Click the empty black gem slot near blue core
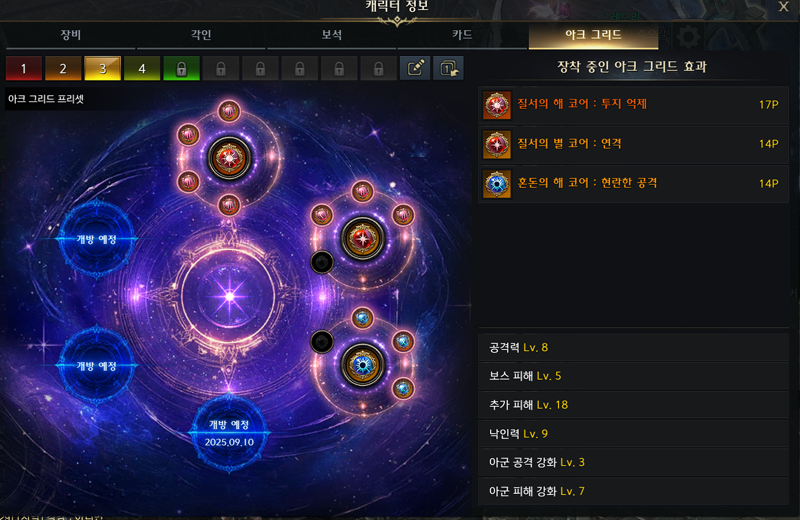 [322, 341]
